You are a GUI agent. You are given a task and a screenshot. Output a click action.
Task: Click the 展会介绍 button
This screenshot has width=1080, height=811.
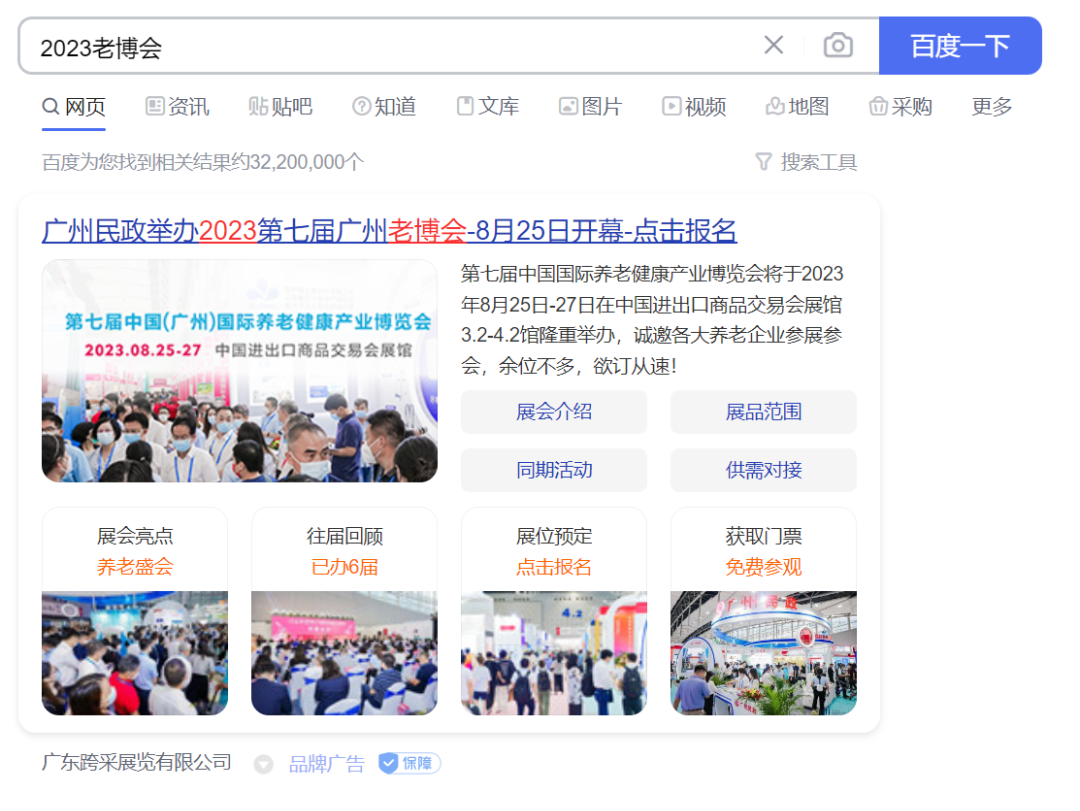coord(554,412)
